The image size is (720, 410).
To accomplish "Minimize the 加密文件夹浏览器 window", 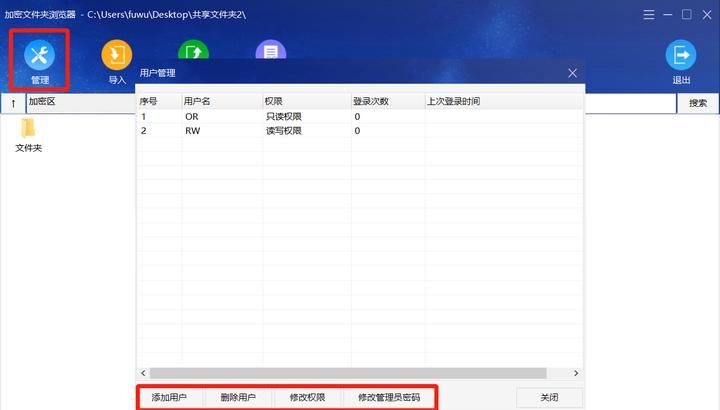I will (668, 15).
